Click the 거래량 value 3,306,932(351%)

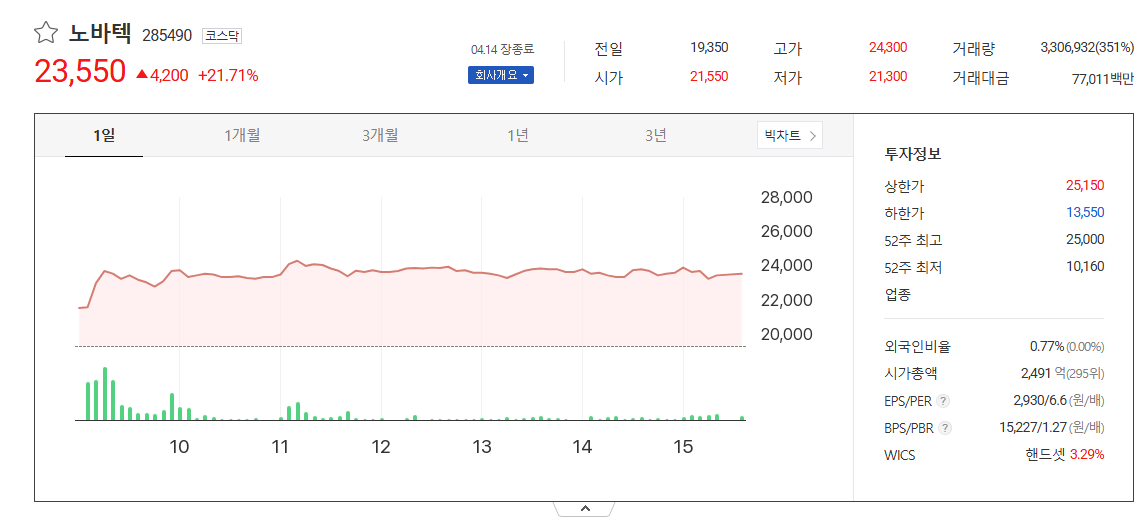click(x=1087, y=47)
